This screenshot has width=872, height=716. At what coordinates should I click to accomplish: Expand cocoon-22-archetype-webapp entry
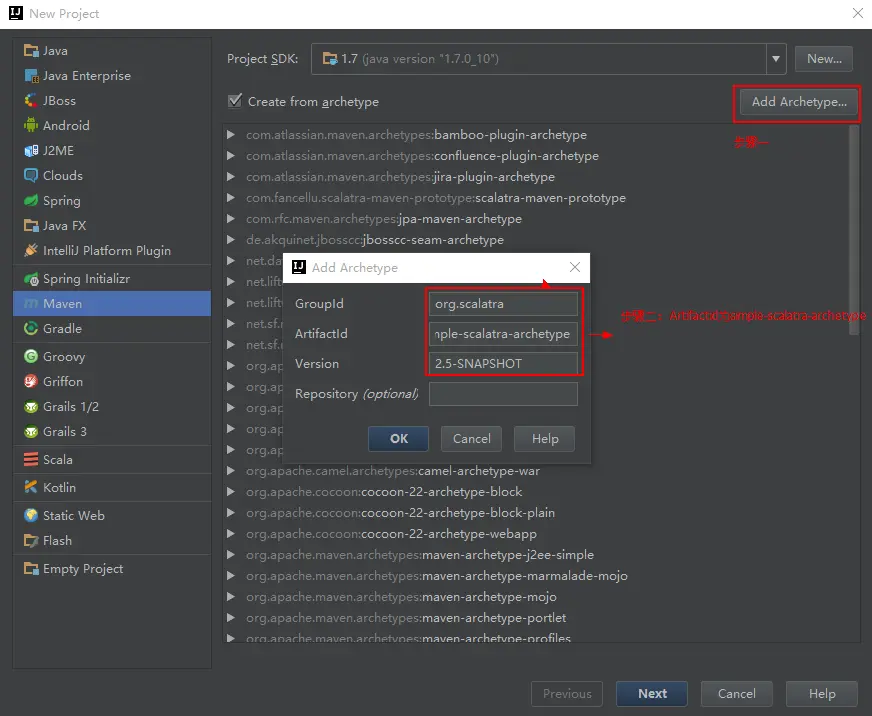click(230, 534)
